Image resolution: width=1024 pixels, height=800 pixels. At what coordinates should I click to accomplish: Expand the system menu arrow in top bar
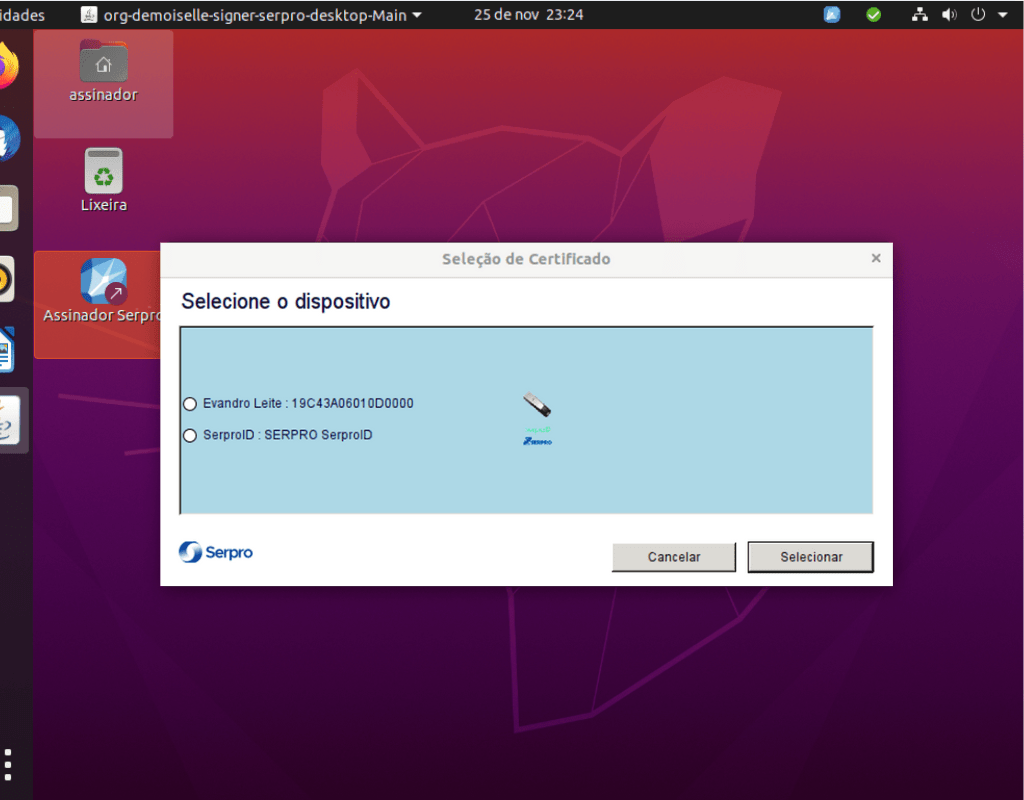coord(1002,14)
